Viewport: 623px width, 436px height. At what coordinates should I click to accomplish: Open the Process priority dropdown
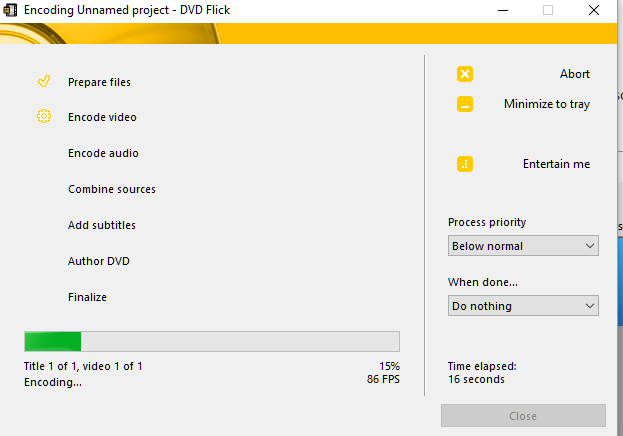[x=523, y=246]
